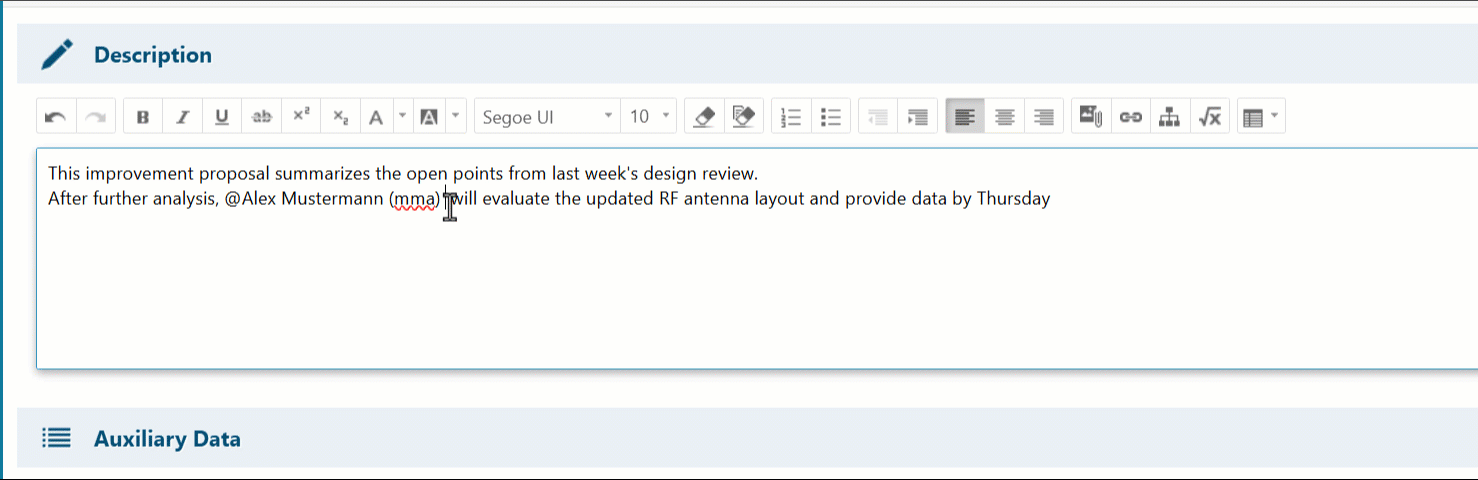
Task: Expand the insert table dropdown
Action: 1274,117
